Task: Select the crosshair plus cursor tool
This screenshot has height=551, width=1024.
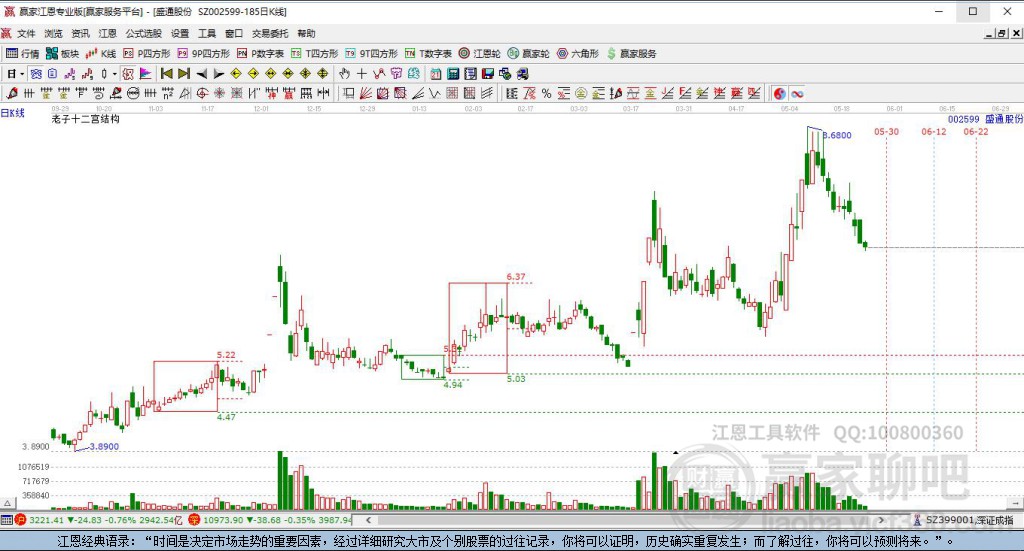Action: point(361,74)
